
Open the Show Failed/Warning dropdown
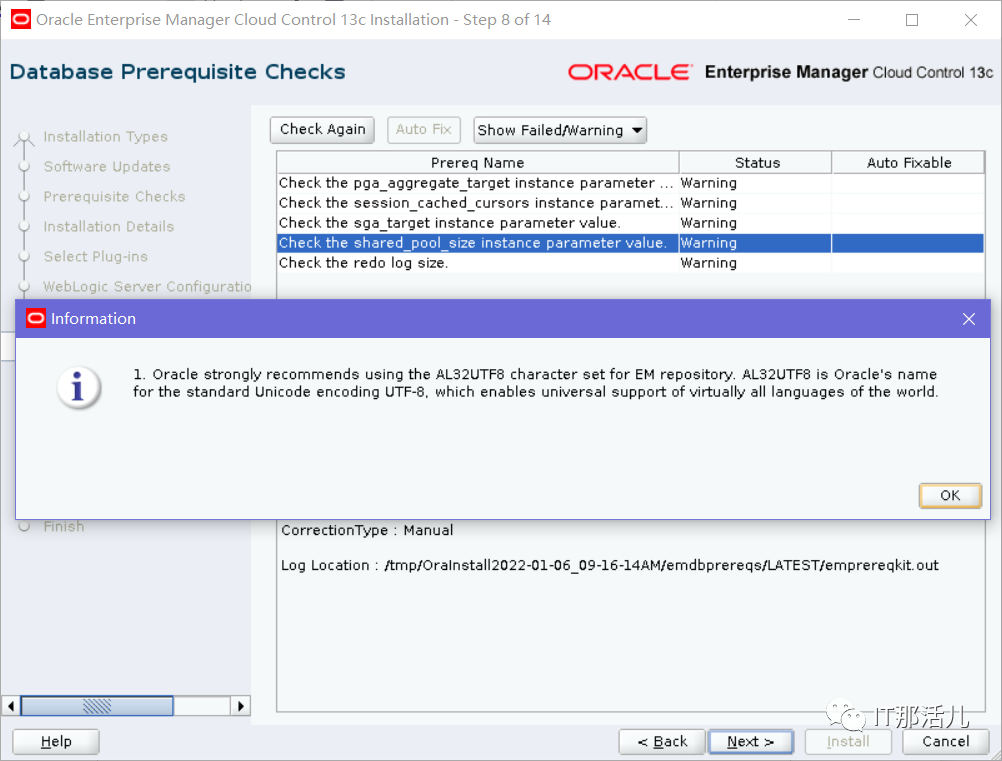coord(560,130)
